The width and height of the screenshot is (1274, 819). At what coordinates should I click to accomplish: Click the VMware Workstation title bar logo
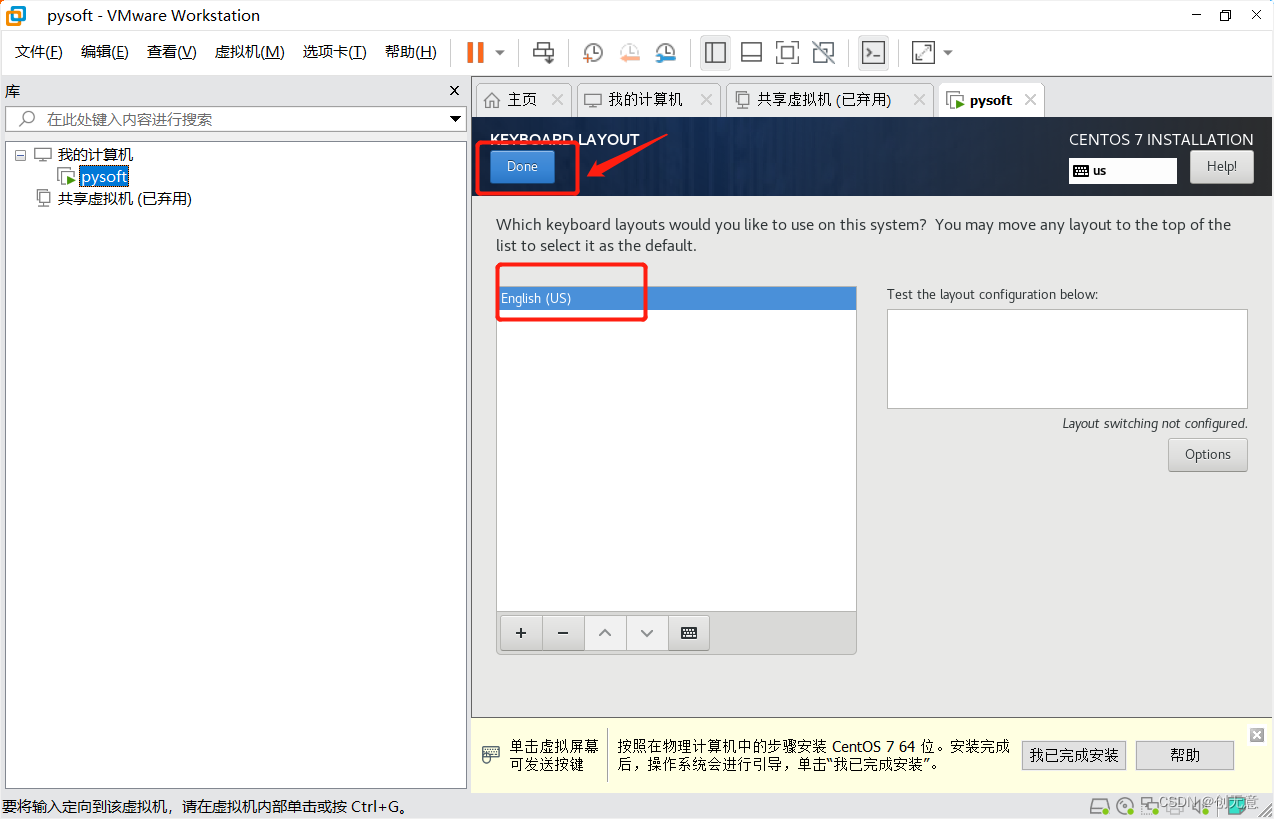(16, 15)
